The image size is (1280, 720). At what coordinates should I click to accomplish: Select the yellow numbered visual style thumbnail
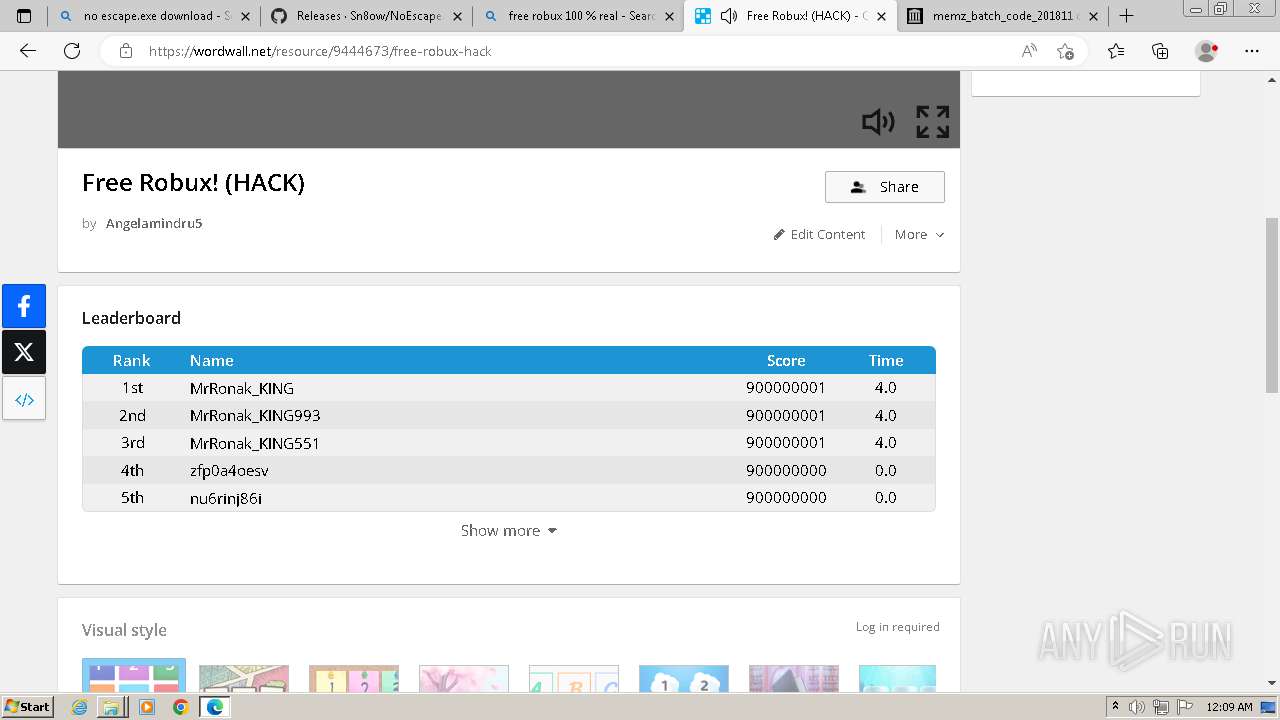354,677
